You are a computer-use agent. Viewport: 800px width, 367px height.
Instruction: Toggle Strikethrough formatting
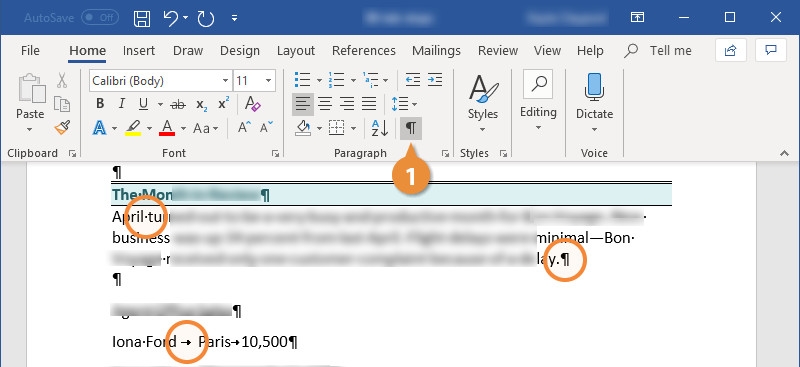[x=178, y=105]
